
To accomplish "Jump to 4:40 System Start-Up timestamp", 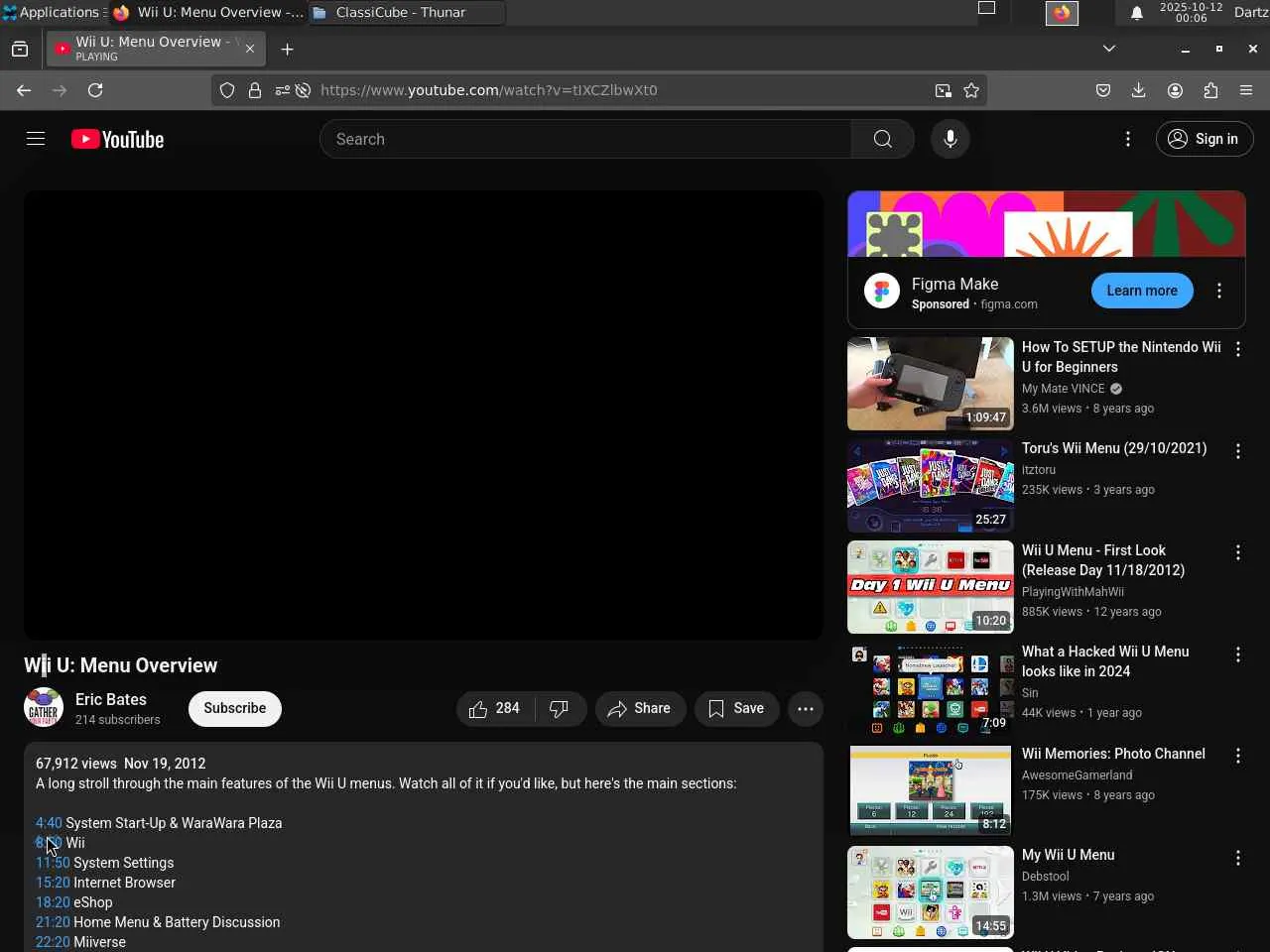I will [49, 823].
